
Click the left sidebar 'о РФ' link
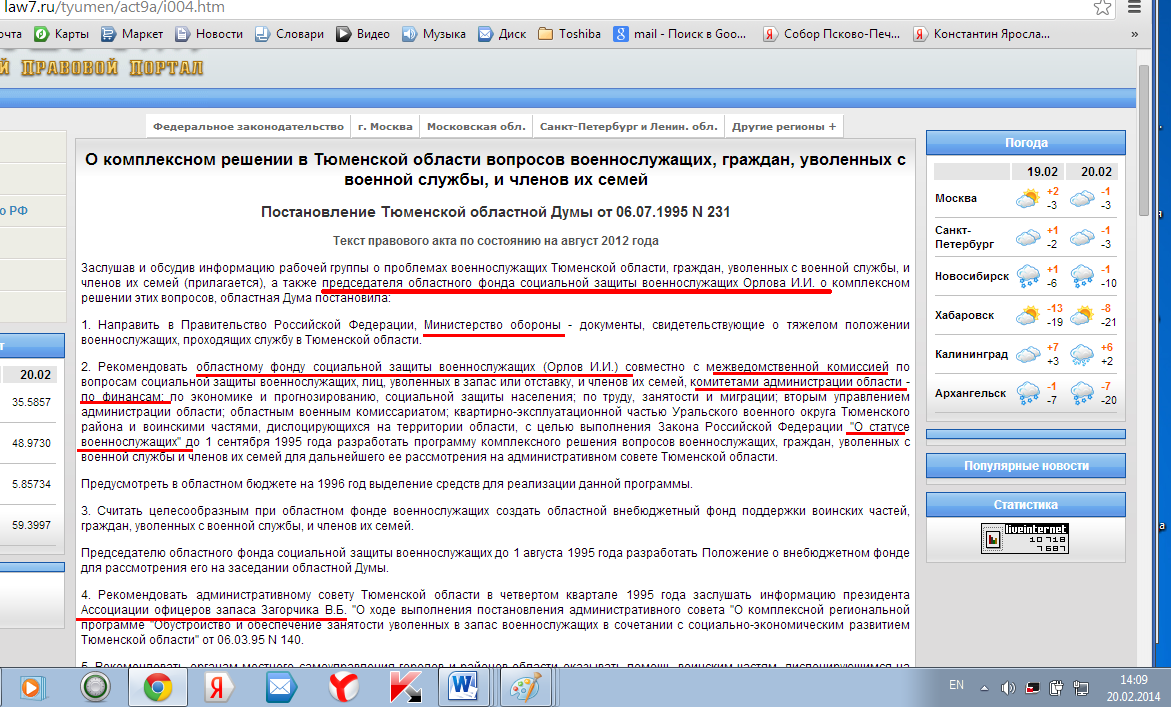coord(13,211)
